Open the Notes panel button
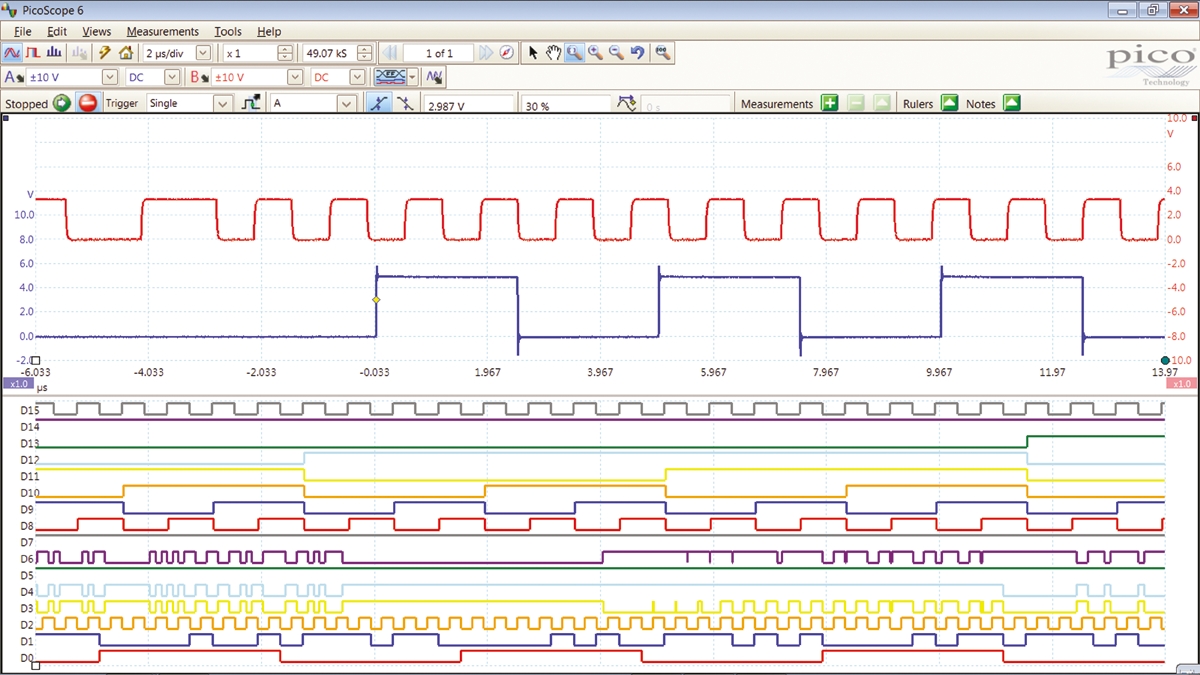Screen dimensions: 1200x675 click(1012, 103)
